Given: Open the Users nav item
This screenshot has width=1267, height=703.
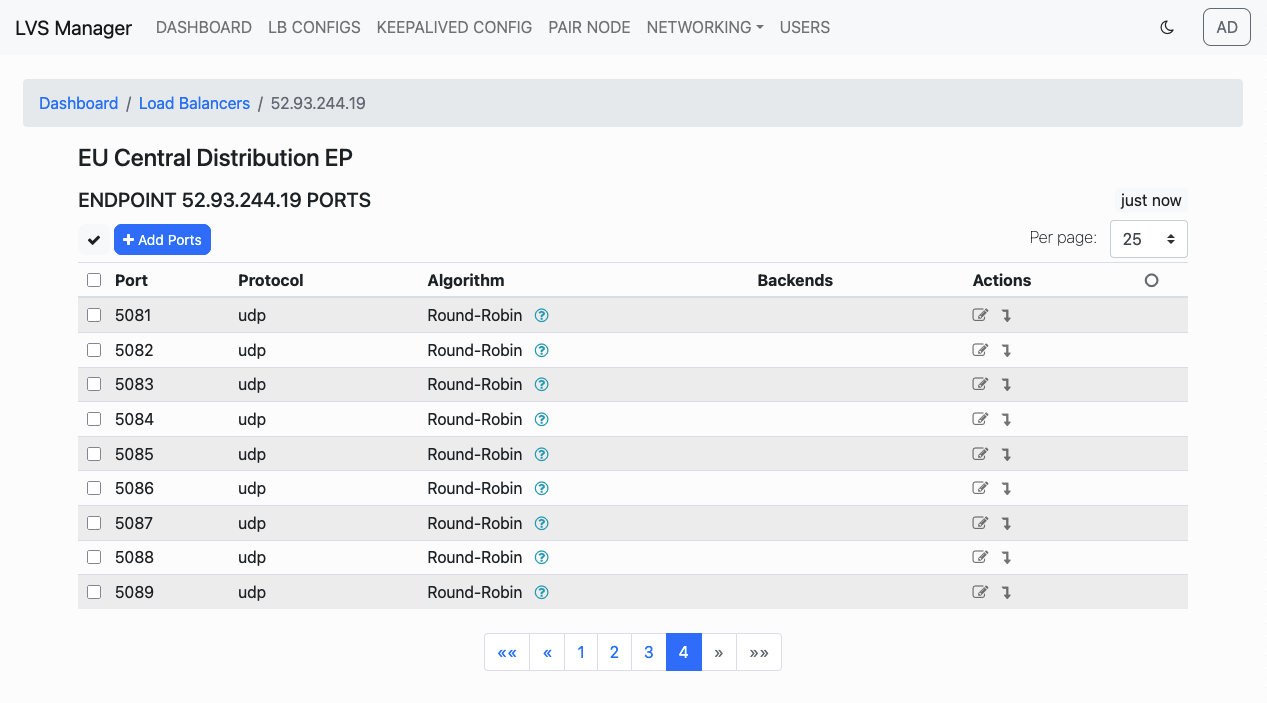Looking at the screenshot, I should [805, 28].
